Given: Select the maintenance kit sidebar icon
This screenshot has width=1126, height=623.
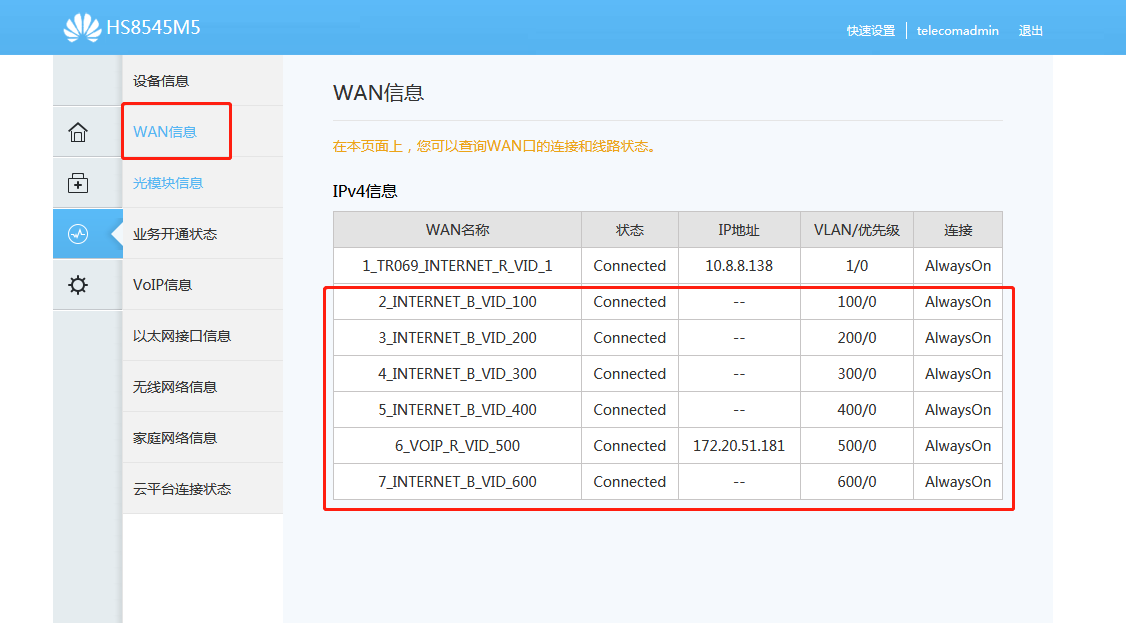Looking at the screenshot, I should pyautogui.click(x=78, y=183).
